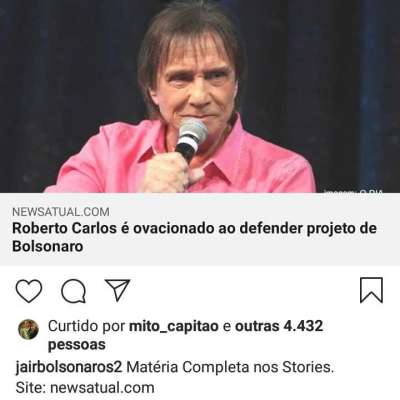Open the liker's small round avatar
400x400 pixels.
(28, 329)
